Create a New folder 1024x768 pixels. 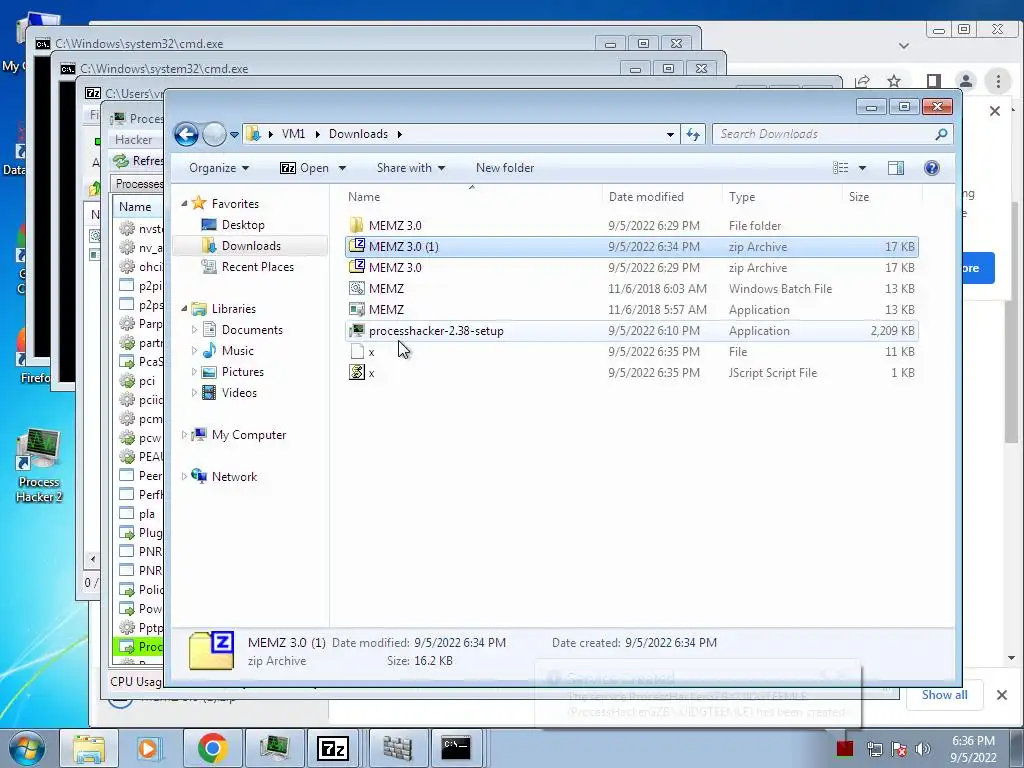505,168
